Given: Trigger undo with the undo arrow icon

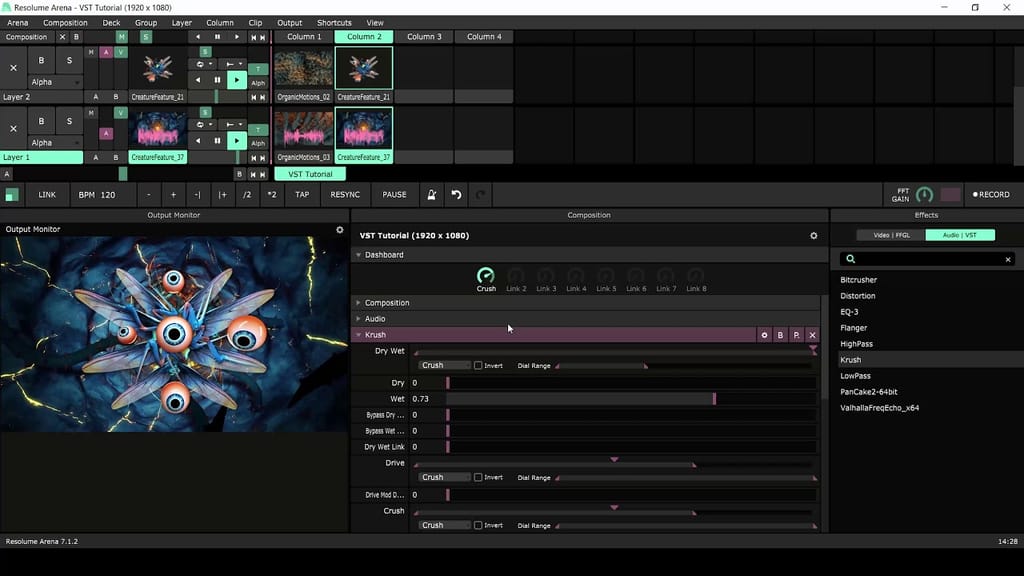Looking at the screenshot, I should pos(458,194).
